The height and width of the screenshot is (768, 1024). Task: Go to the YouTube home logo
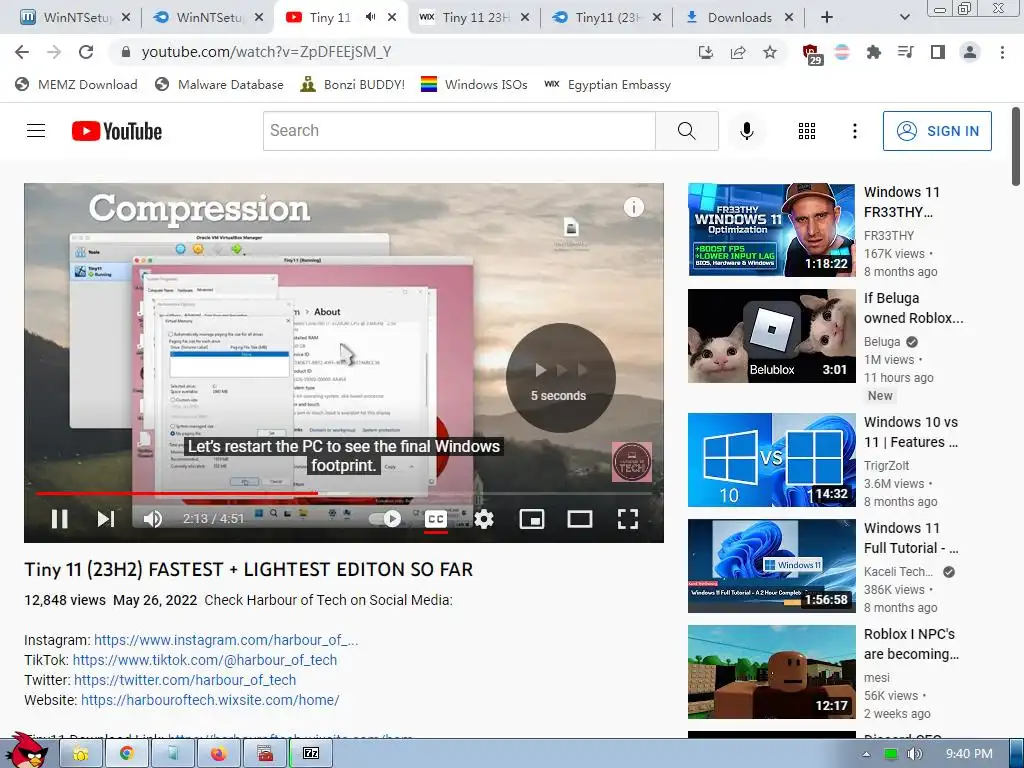[x=117, y=131]
